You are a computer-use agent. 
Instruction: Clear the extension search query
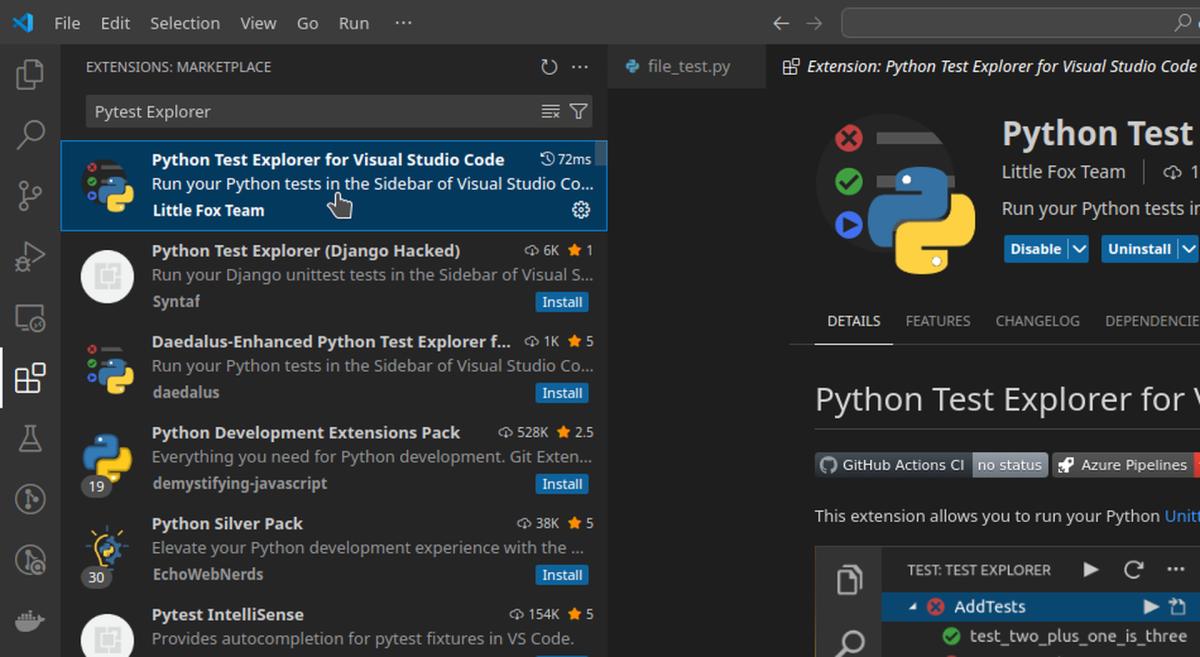(x=549, y=111)
